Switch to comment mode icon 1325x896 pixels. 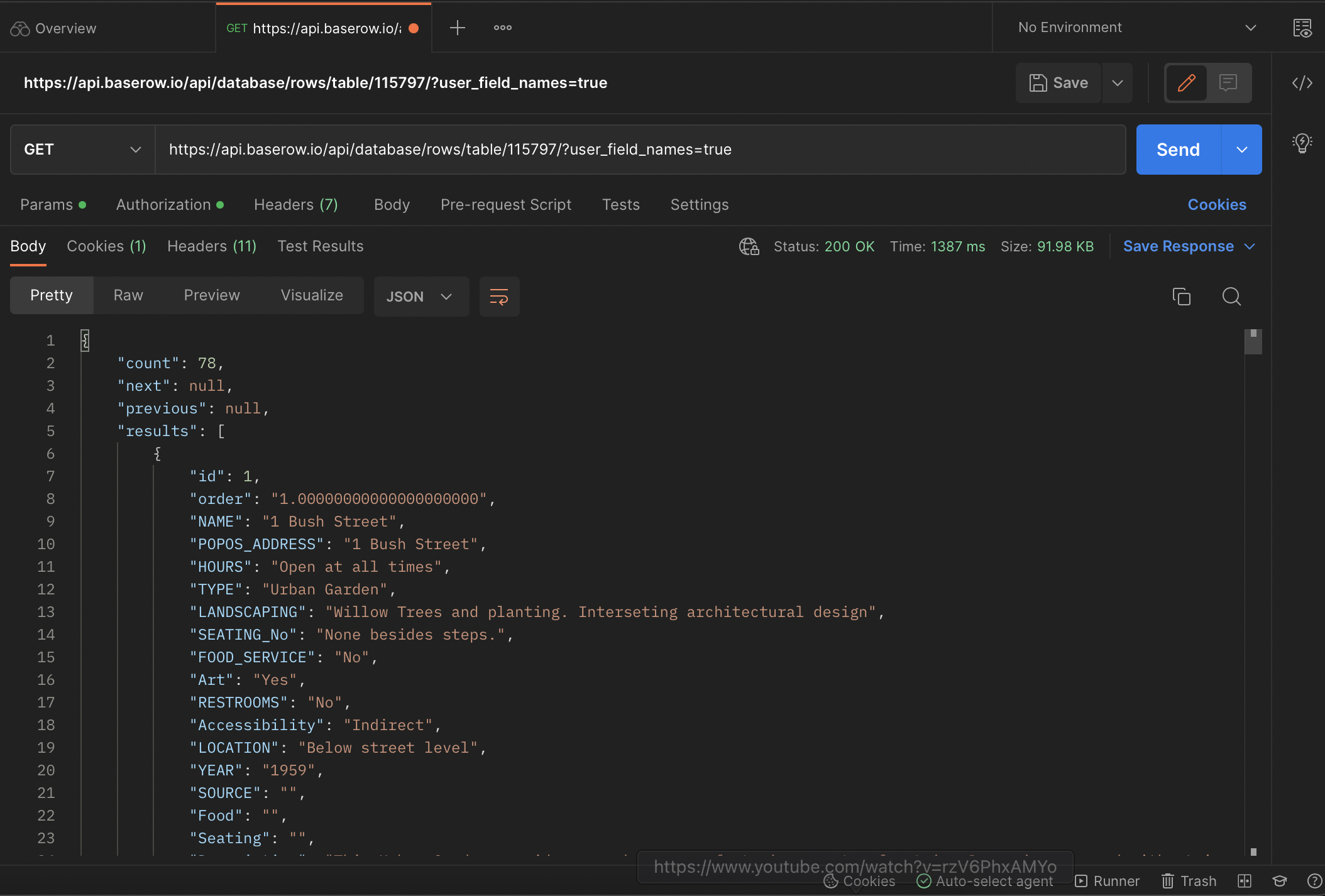1228,83
